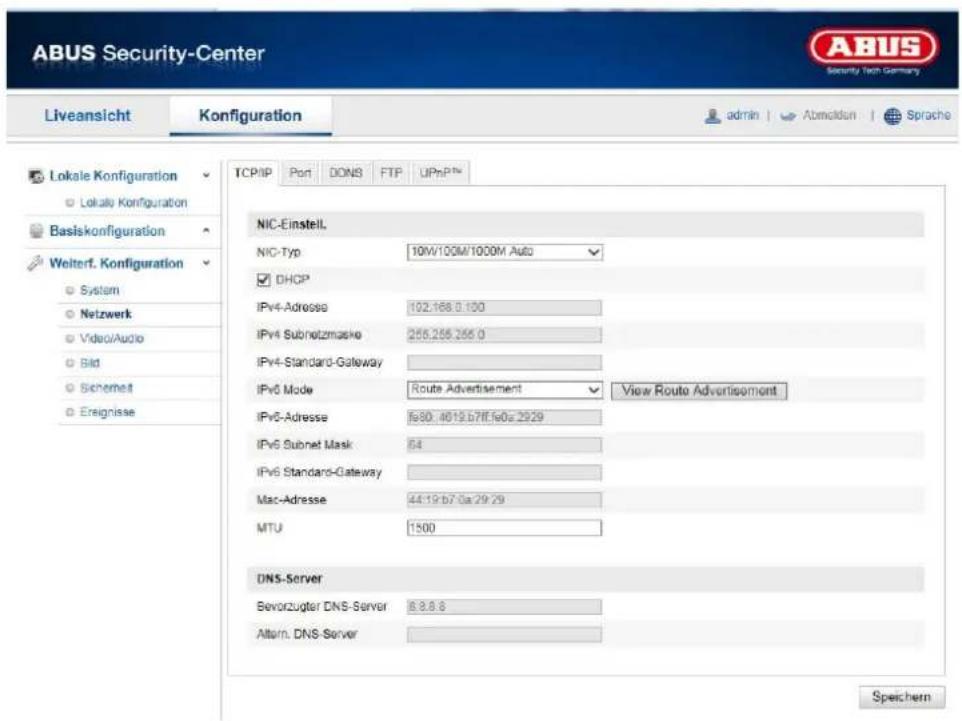
Task: Expand the Basiskonfiguration section chevron
Action: 206,231
